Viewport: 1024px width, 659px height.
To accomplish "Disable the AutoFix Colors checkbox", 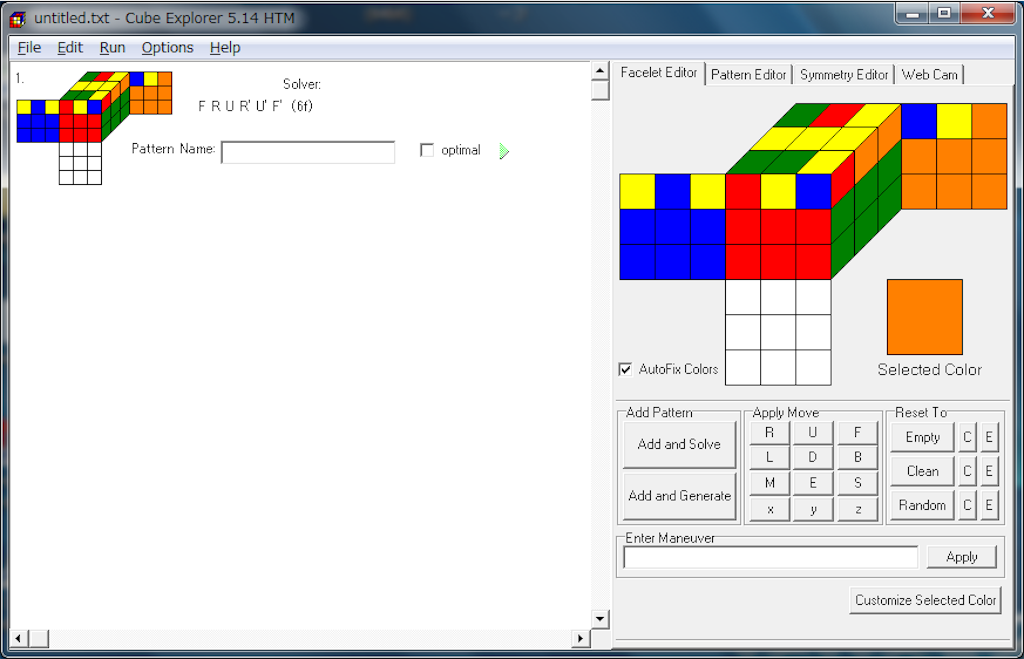I will click(x=625, y=369).
